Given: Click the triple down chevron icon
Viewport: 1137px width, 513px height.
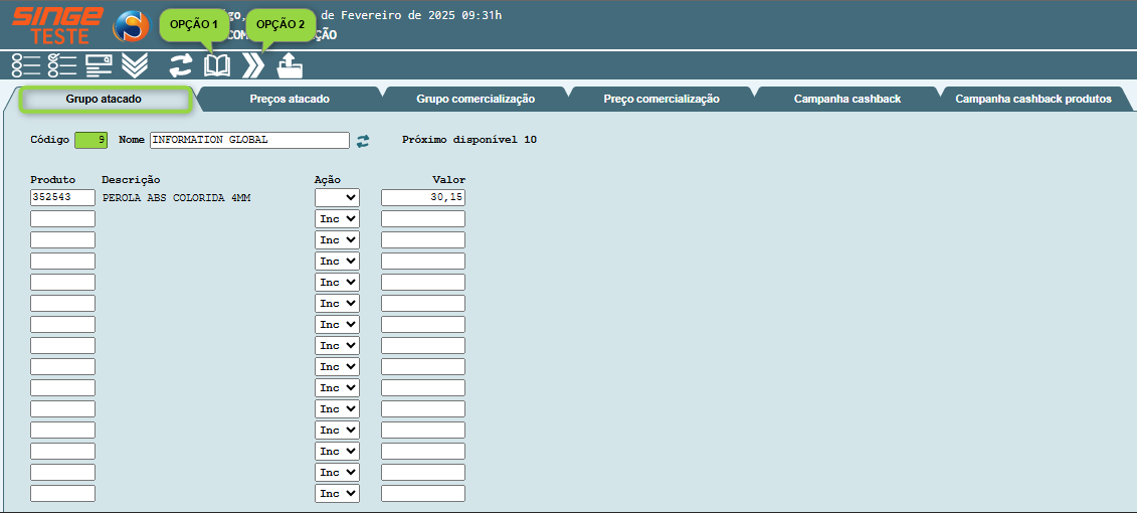Looking at the screenshot, I should pos(135,66).
